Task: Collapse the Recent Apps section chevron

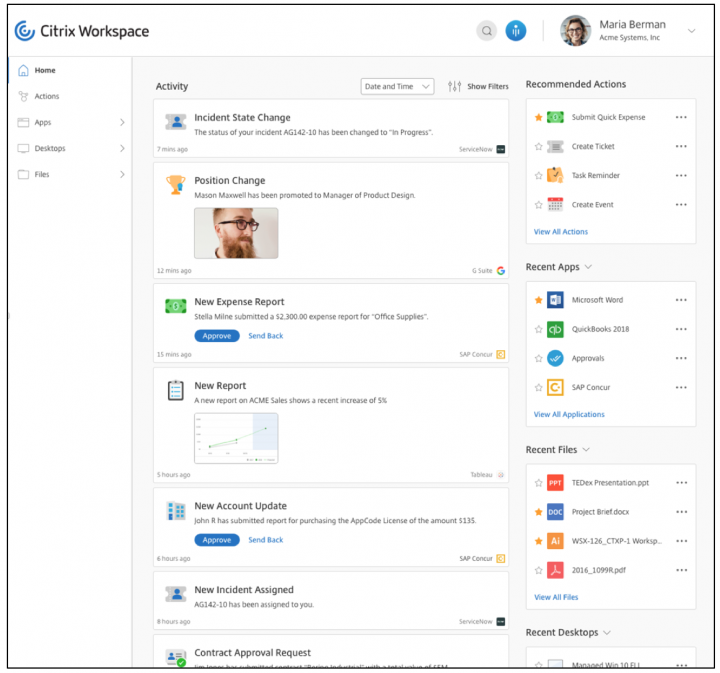Action: point(588,267)
